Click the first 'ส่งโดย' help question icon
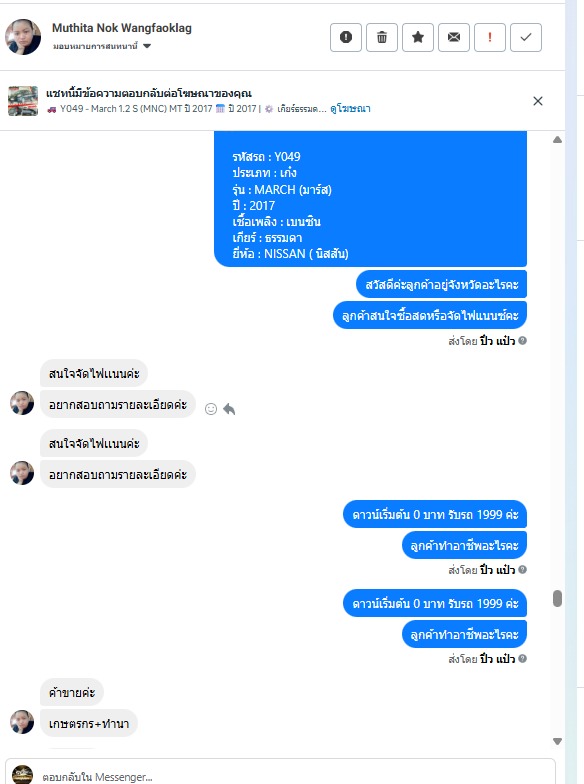The height and width of the screenshot is (784, 584). [522, 340]
